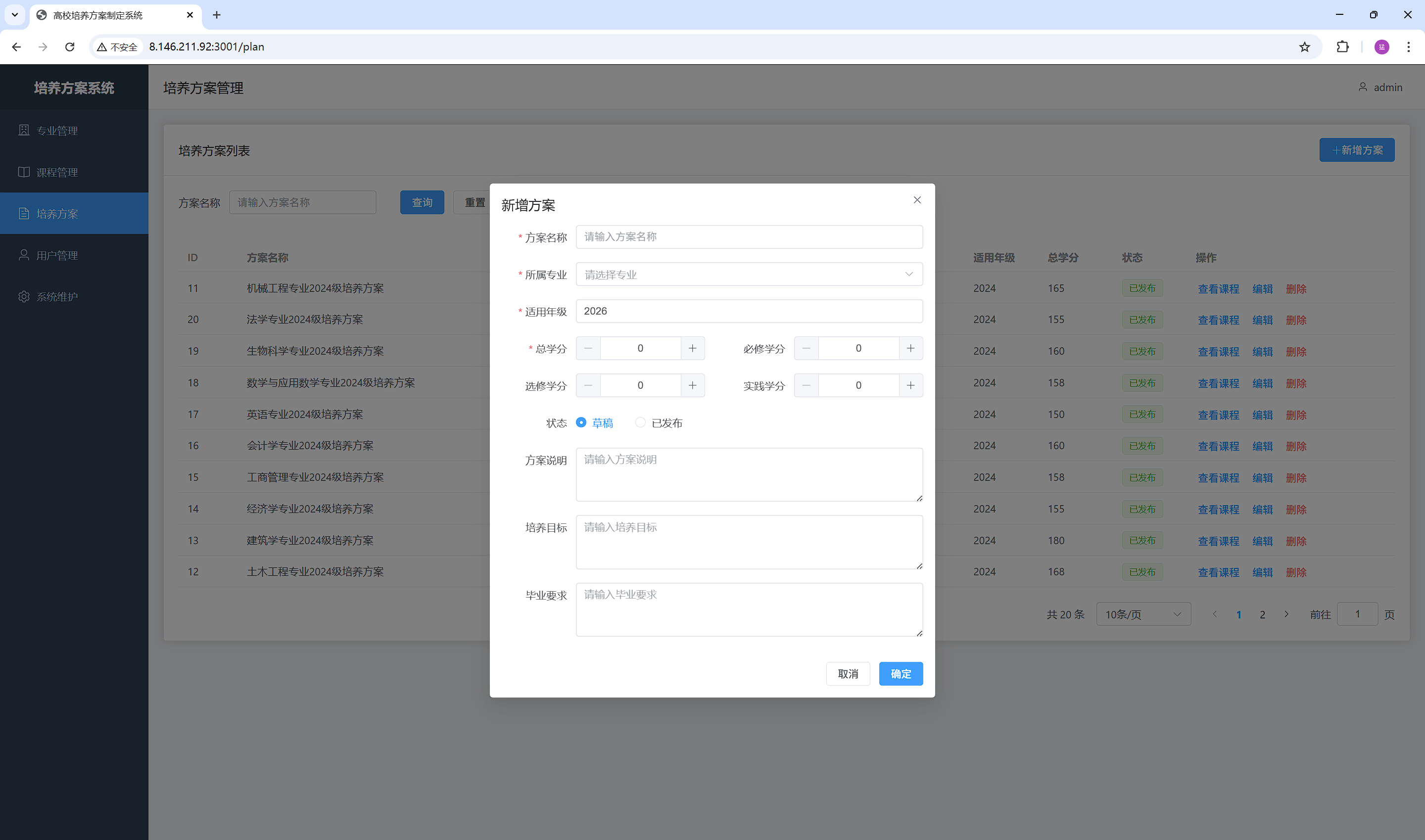Open the 10条/页 page size dropdown

[x=1142, y=614]
